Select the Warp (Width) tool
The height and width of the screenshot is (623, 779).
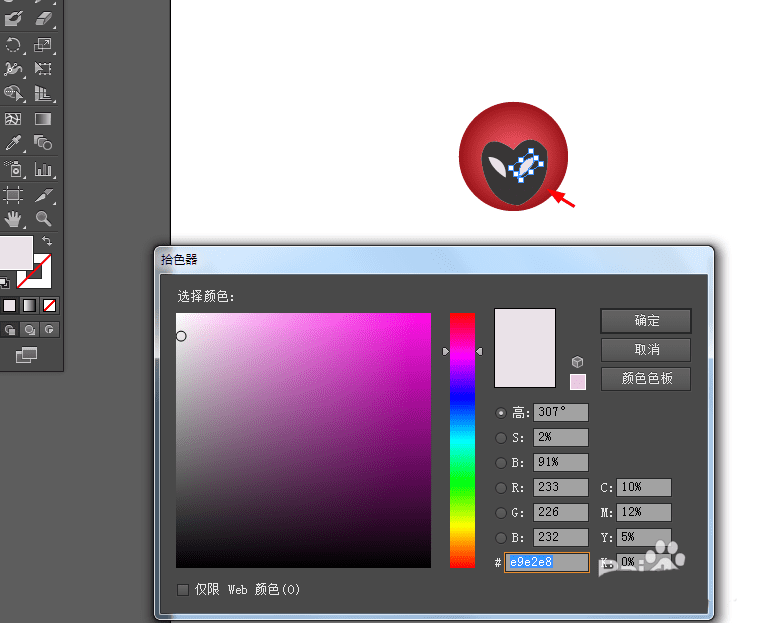pos(13,69)
